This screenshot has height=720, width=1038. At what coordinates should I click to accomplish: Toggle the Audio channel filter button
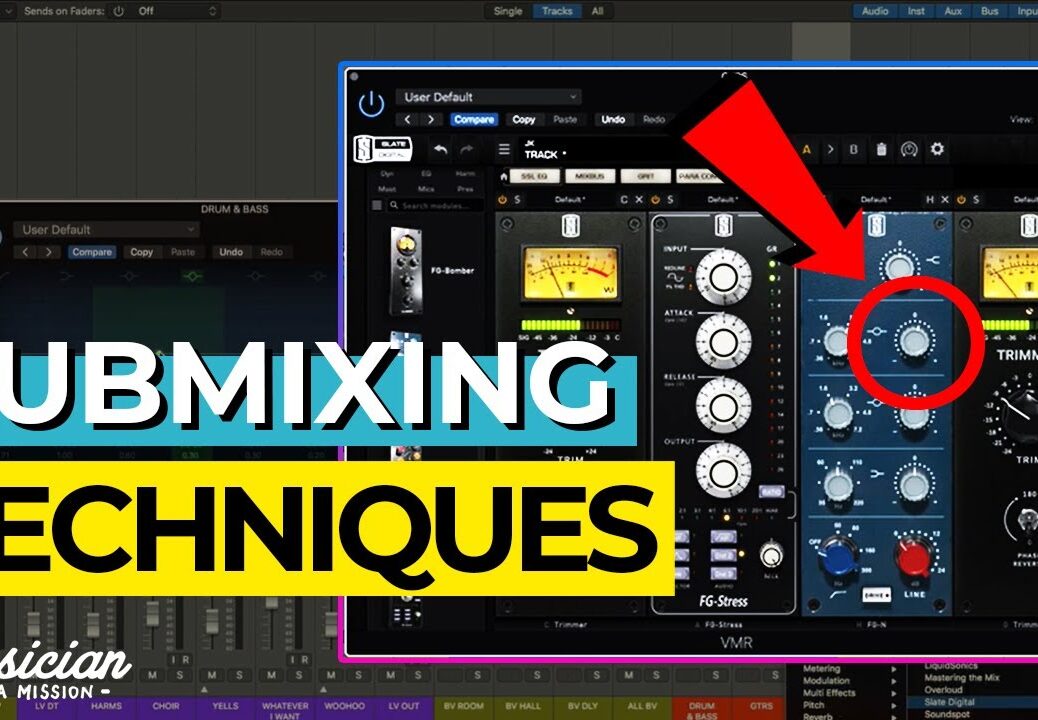pos(874,11)
